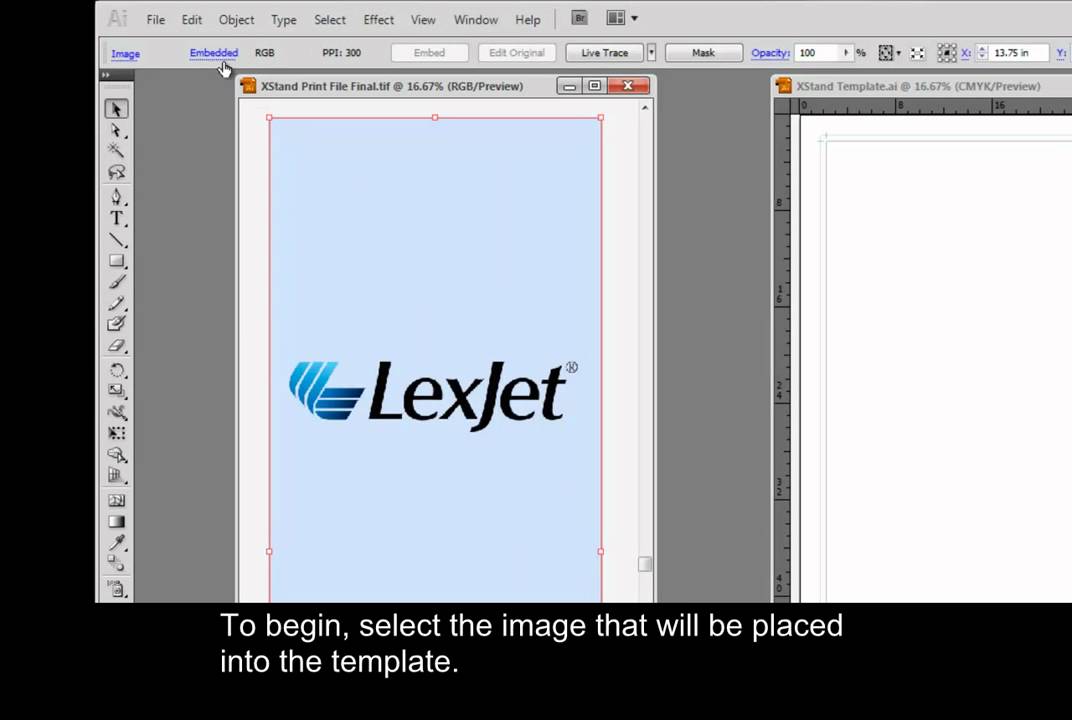Select the Eyedropper tool
Image resolution: width=1072 pixels, height=720 pixels.
tap(116, 543)
